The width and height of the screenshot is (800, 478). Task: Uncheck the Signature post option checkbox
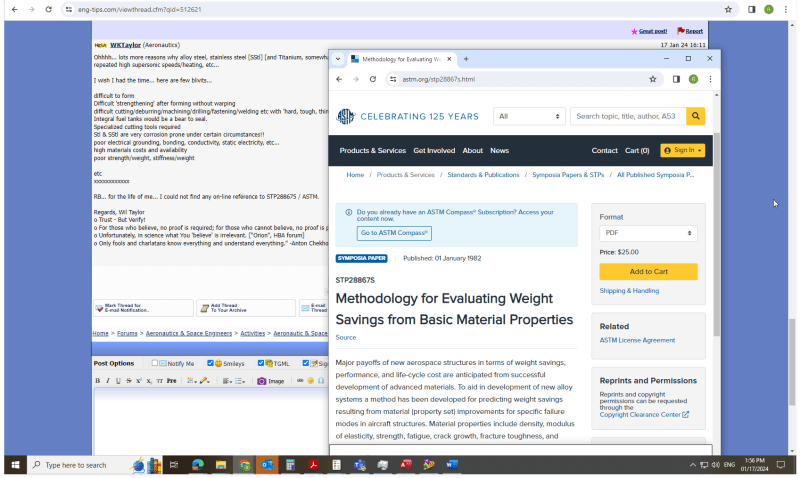(x=306, y=363)
